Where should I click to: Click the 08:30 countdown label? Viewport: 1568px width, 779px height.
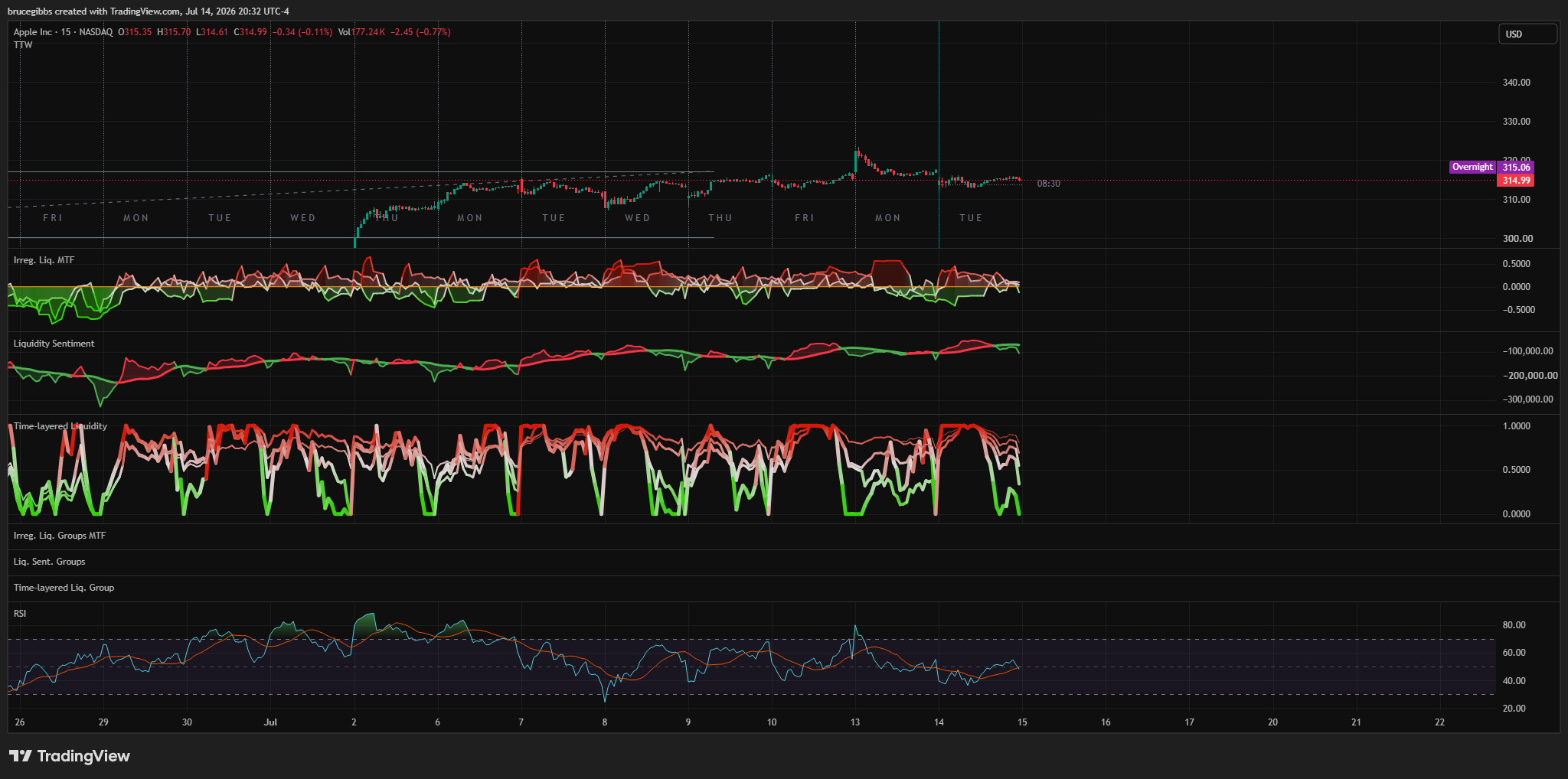[1049, 184]
